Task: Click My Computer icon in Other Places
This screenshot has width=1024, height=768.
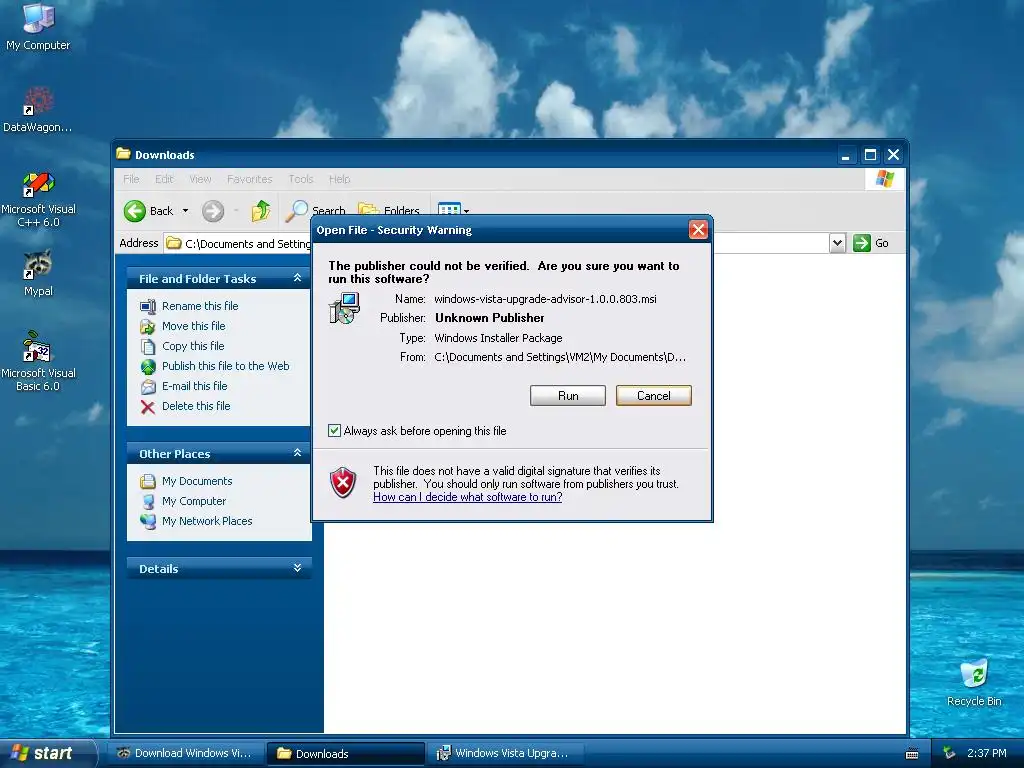Action: point(148,502)
